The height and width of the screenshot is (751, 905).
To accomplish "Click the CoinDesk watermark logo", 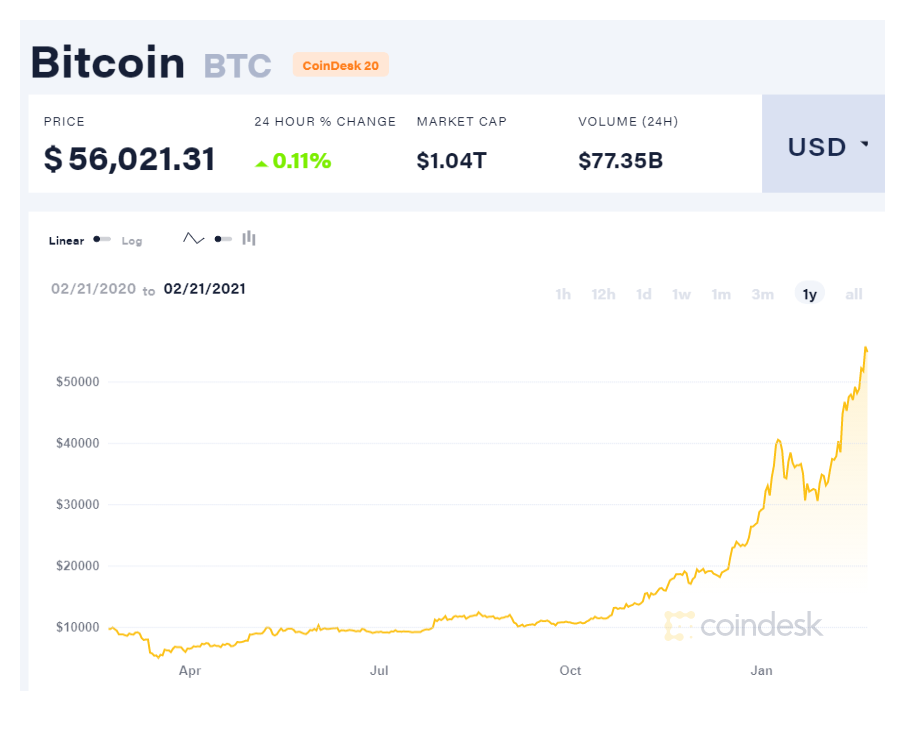I will tap(744, 626).
